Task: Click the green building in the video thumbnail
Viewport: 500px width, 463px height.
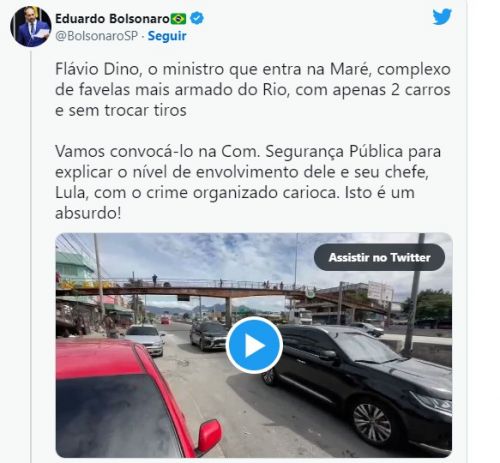Action: point(75,267)
